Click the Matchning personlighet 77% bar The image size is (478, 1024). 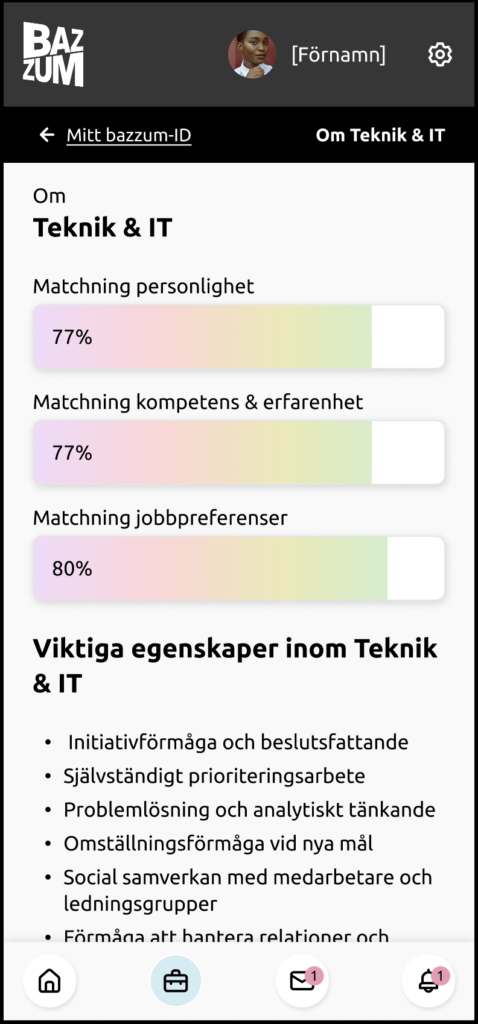[x=239, y=337]
